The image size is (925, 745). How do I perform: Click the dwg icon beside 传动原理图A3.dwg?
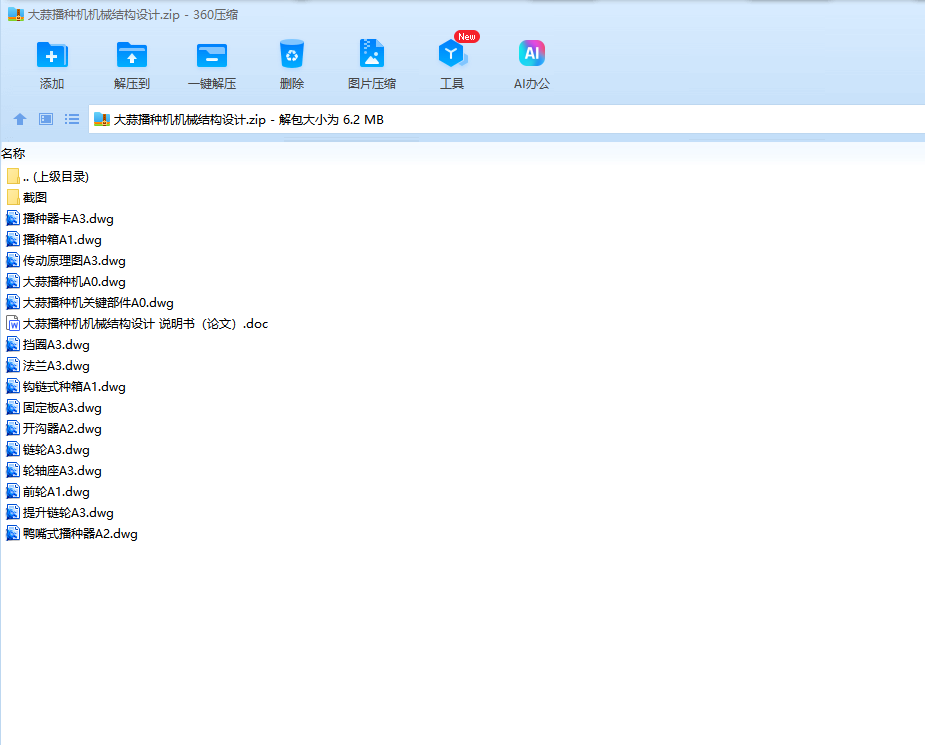[x=13, y=261]
